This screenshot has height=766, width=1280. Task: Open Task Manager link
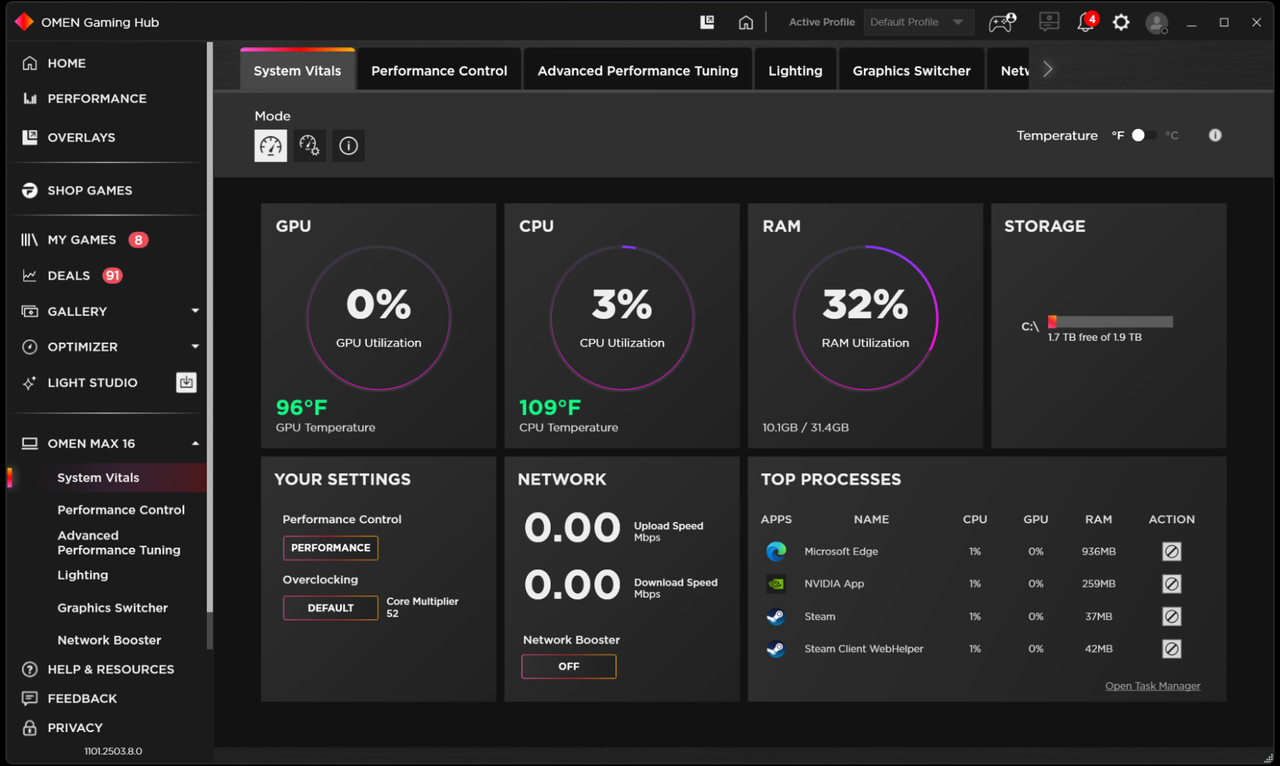tap(1153, 686)
